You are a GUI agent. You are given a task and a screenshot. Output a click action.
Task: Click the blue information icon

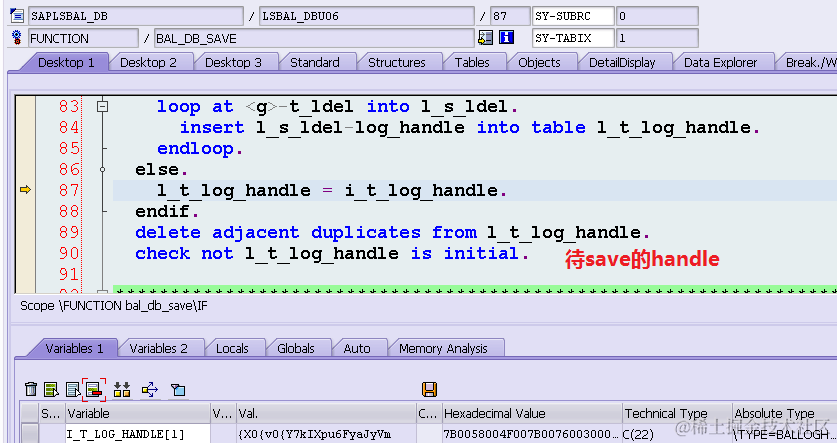click(x=506, y=37)
